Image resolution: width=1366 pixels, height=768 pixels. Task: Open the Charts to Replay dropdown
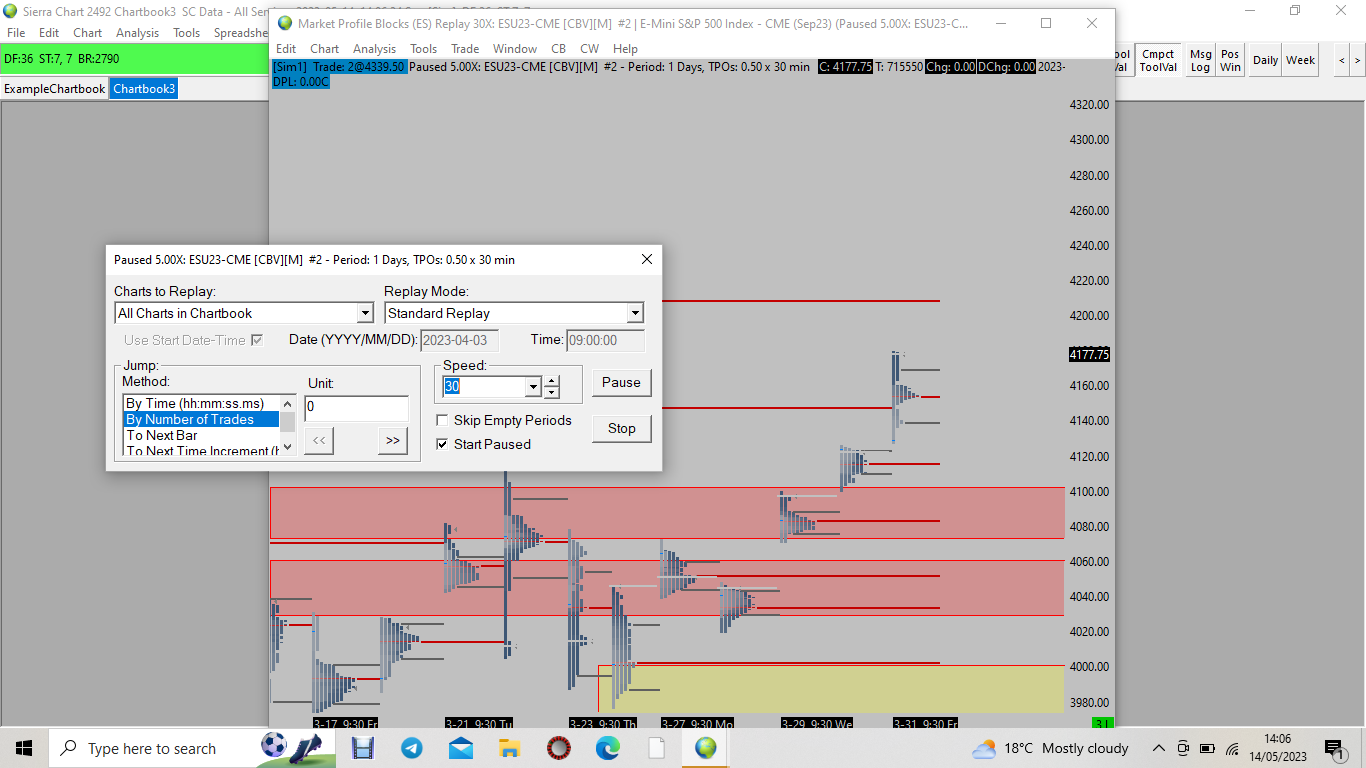pos(366,313)
